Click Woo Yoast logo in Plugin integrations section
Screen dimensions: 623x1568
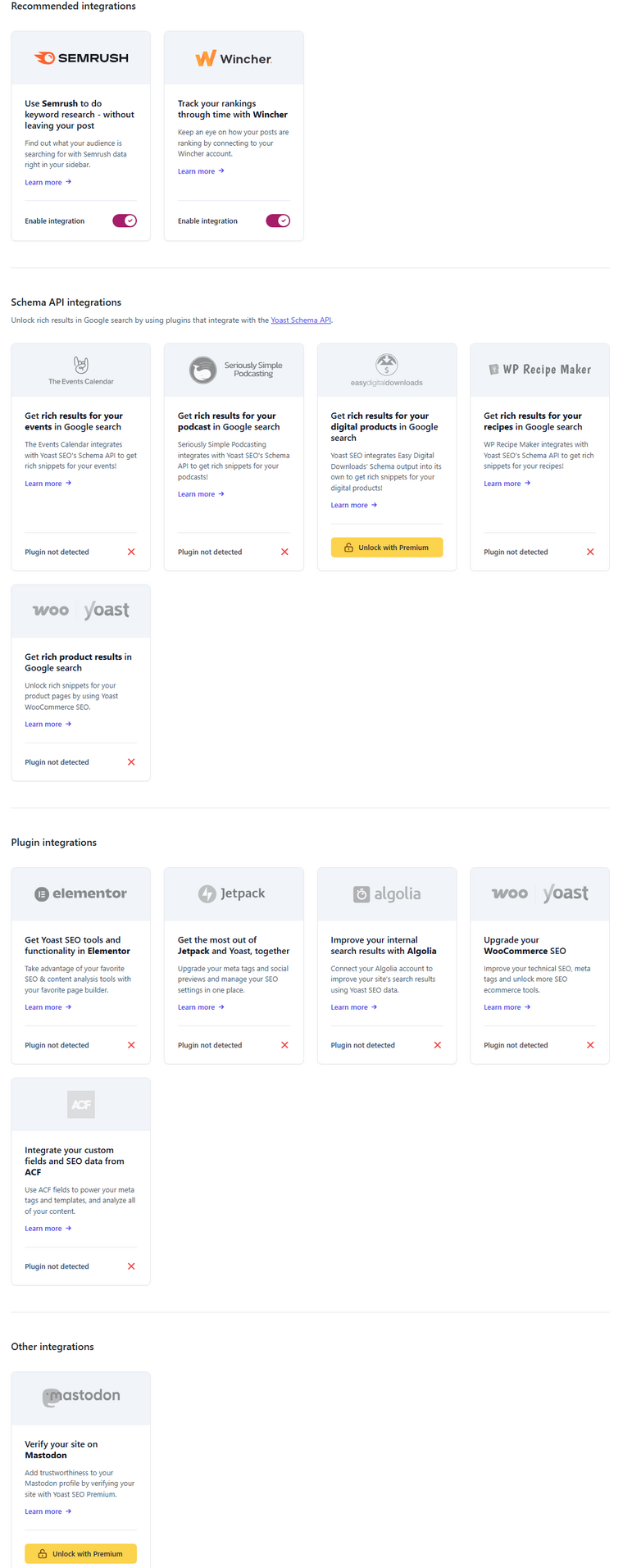click(x=539, y=893)
